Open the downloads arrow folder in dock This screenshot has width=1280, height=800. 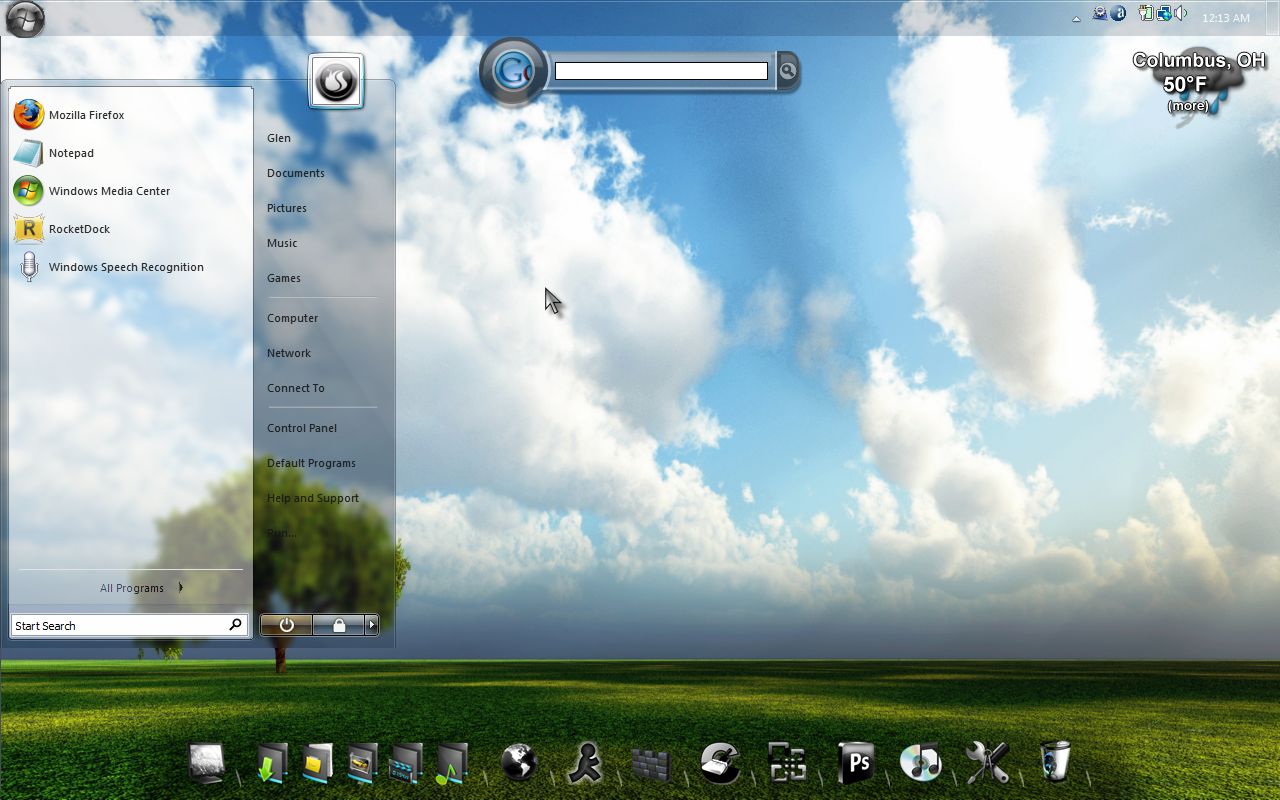tap(272, 764)
